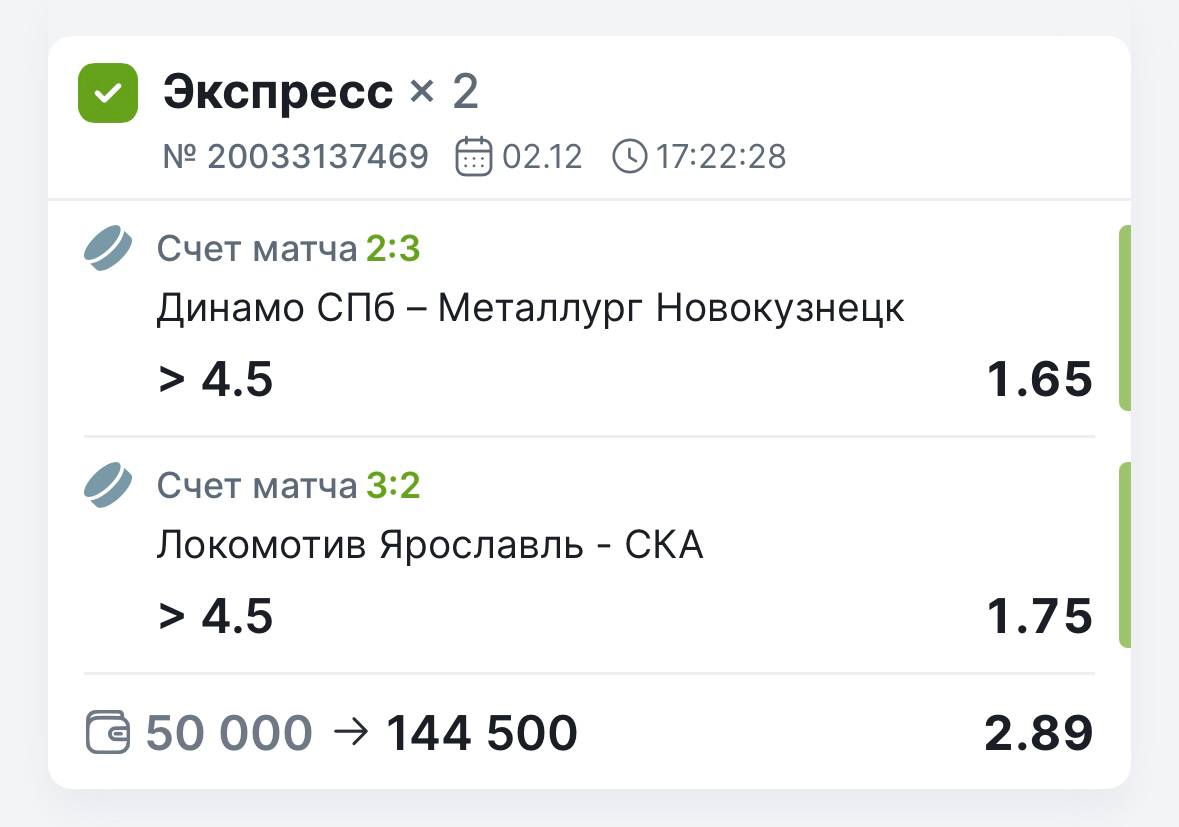This screenshot has height=827, width=1179.
Task: Click the 1.65 odds value
Action: (x=1039, y=380)
